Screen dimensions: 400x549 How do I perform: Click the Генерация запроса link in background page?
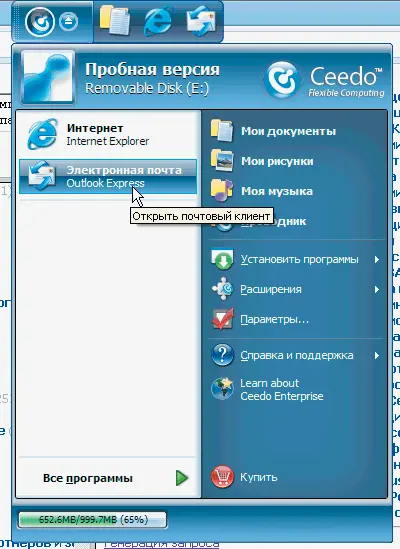click(161, 544)
